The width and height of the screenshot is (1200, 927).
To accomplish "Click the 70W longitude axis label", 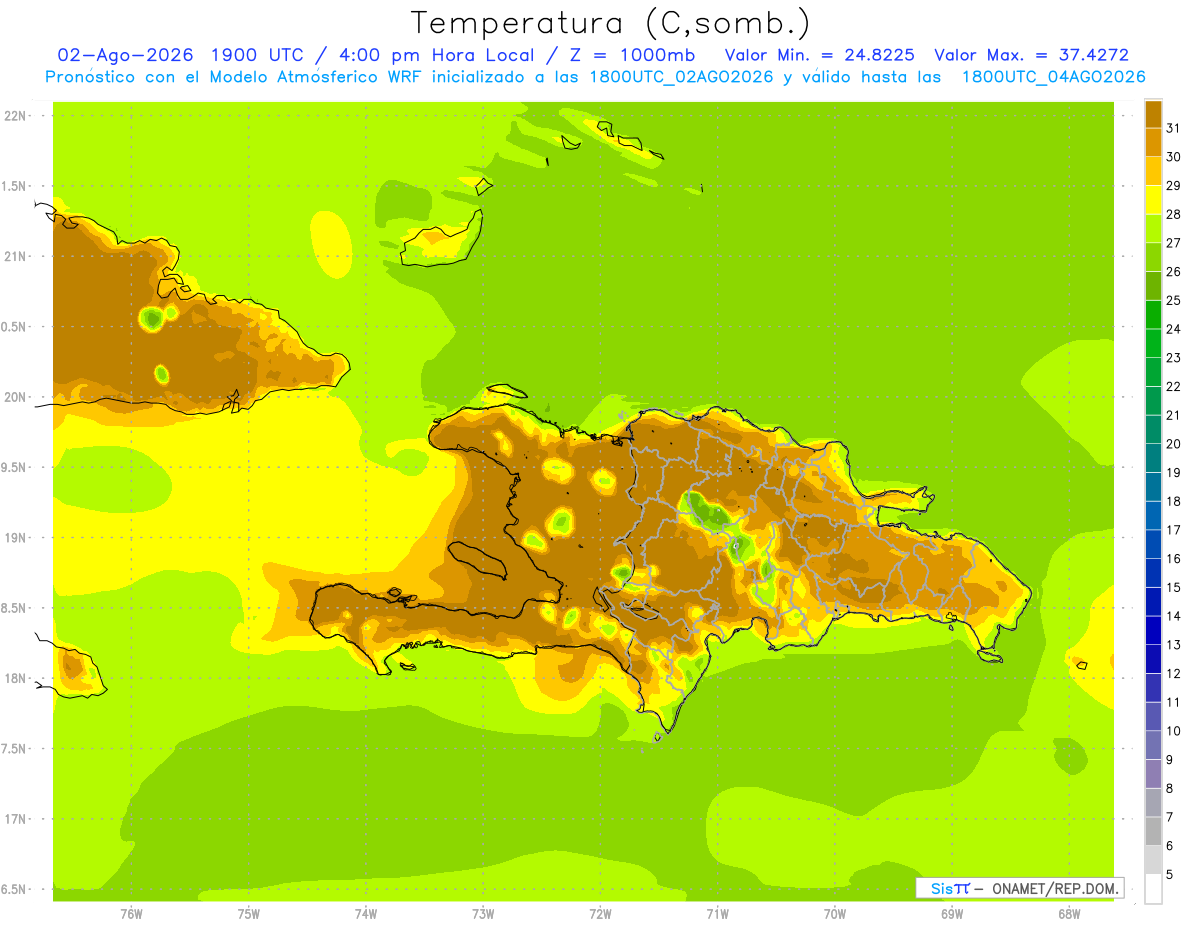I will [x=835, y=914].
